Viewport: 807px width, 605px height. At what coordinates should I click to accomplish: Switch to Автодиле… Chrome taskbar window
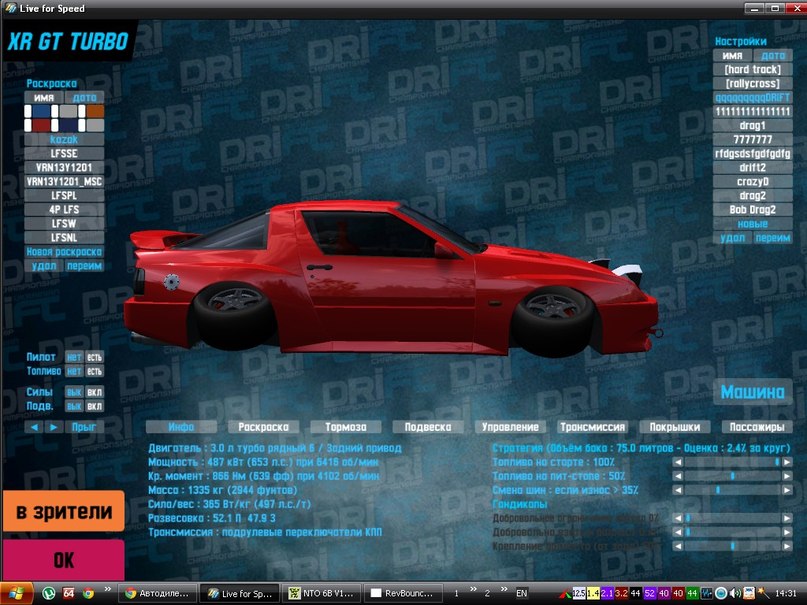157,593
